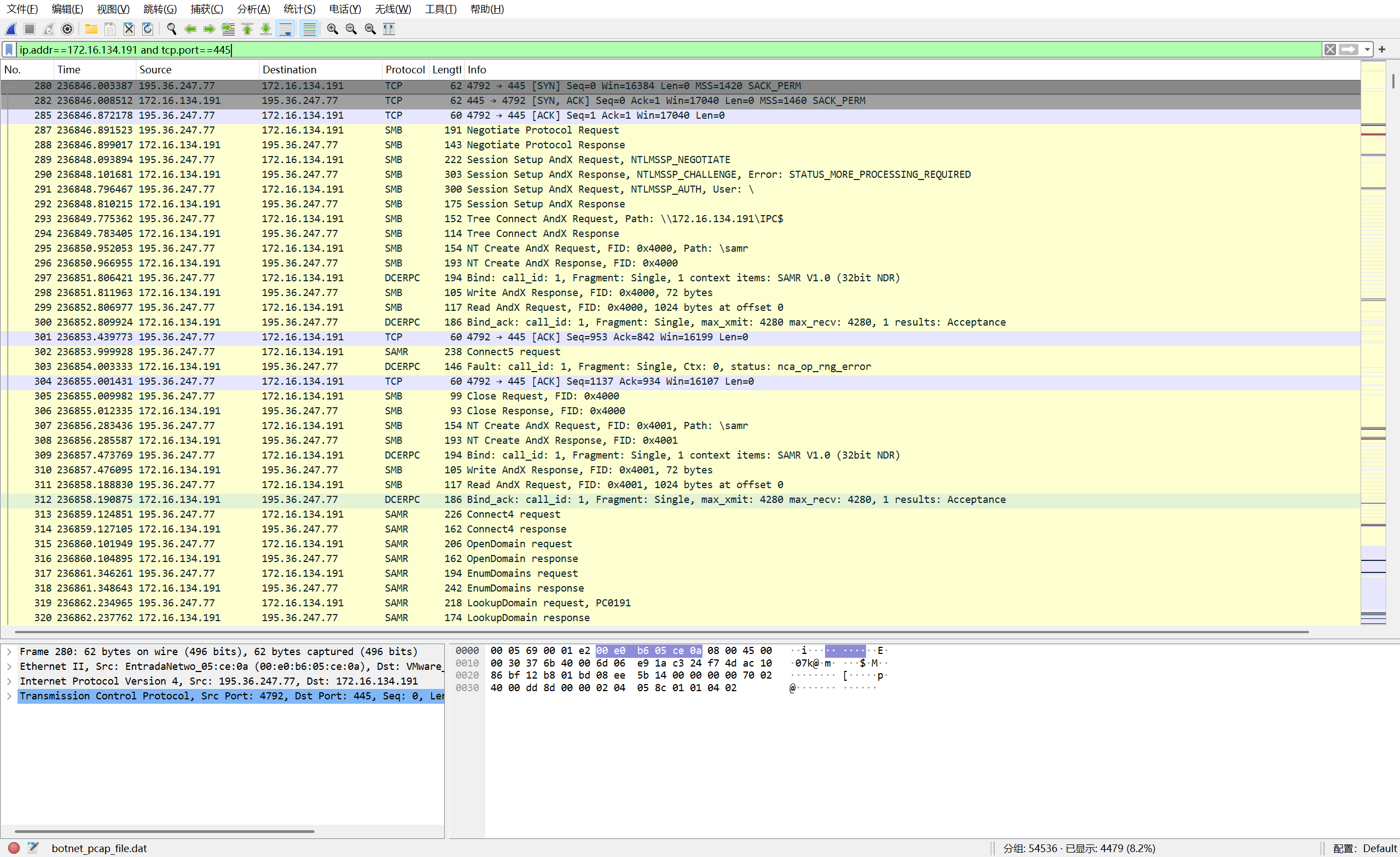Click the reload capture file icon
The width and height of the screenshot is (1400, 857).
(148, 29)
